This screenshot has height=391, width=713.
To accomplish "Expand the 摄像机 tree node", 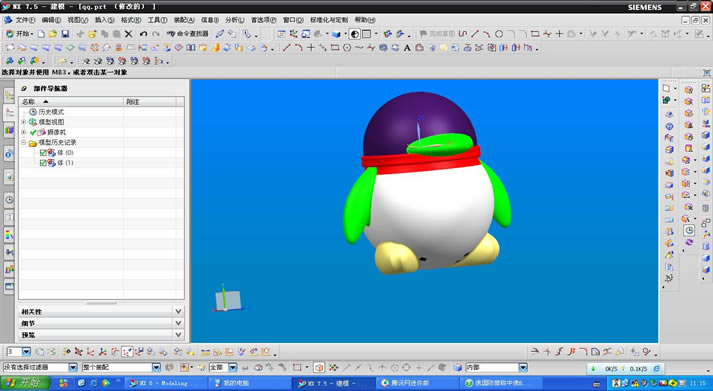I will tap(24, 132).
